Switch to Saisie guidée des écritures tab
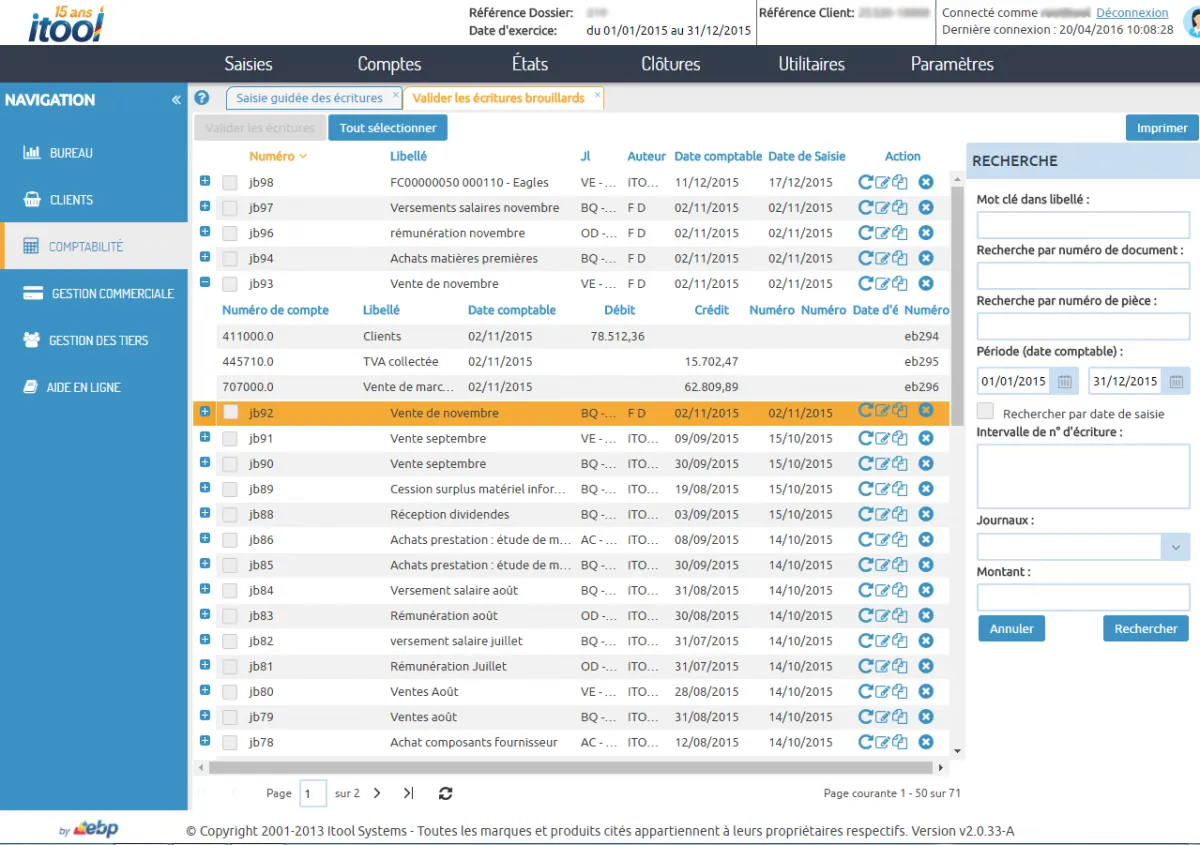The width and height of the screenshot is (1200, 845). click(309, 98)
